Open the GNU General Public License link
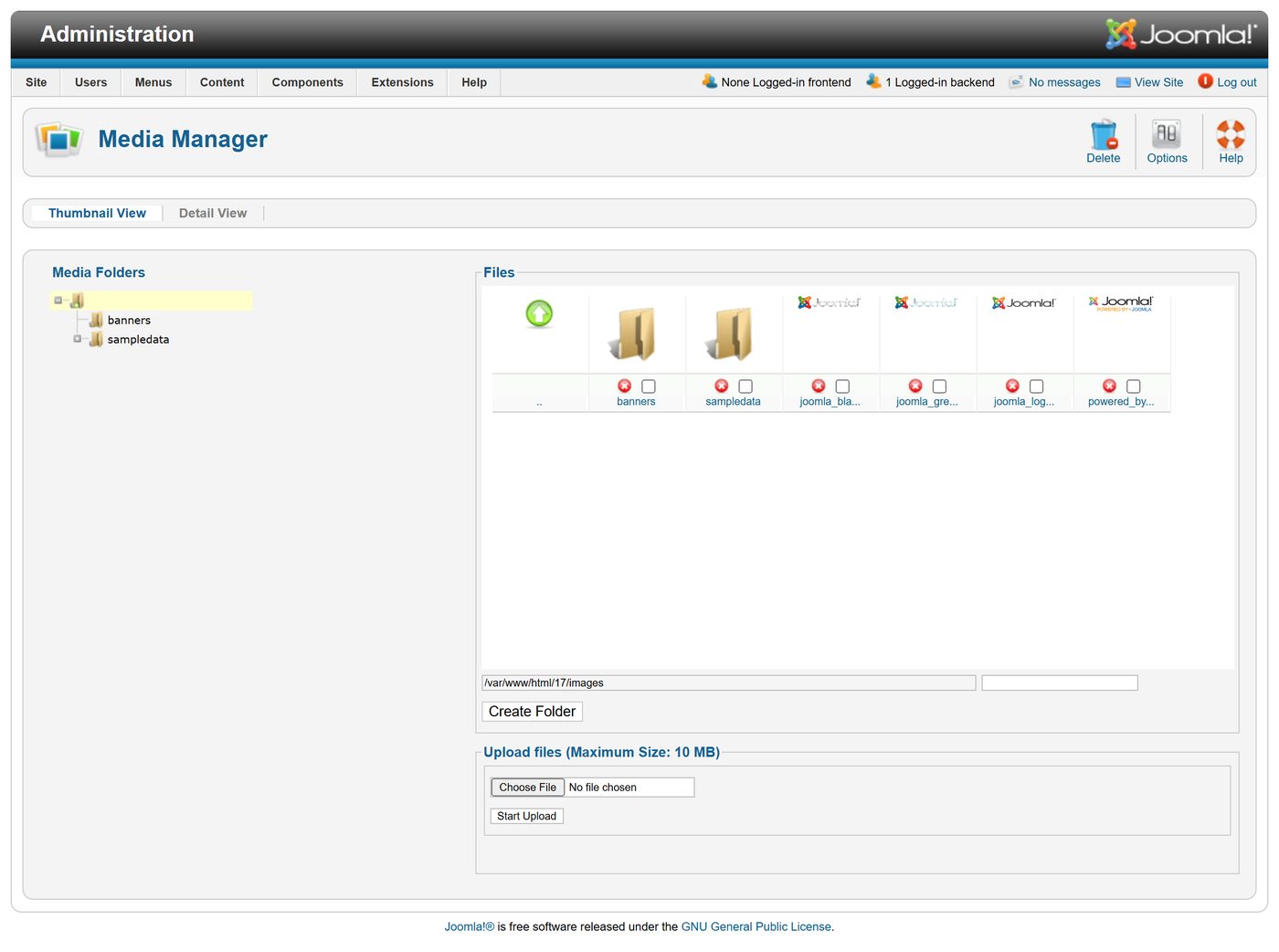 (756, 926)
